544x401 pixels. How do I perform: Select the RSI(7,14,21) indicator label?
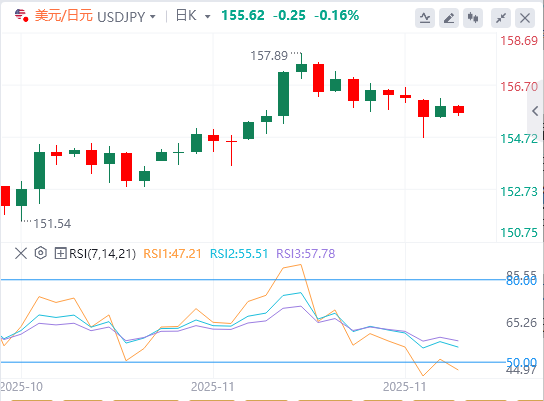[x=102, y=254]
